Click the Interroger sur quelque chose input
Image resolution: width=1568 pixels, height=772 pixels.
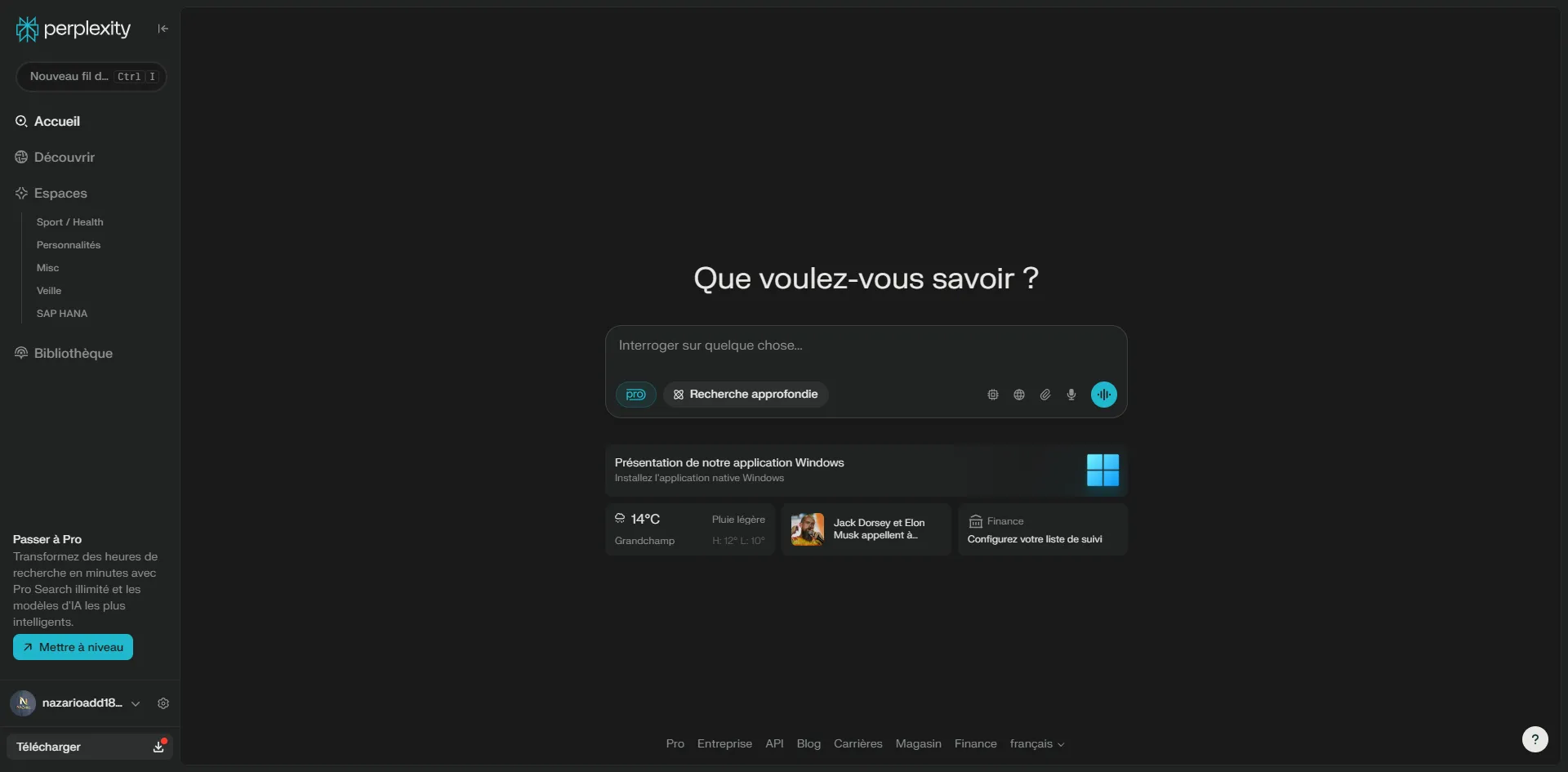click(866, 346)
